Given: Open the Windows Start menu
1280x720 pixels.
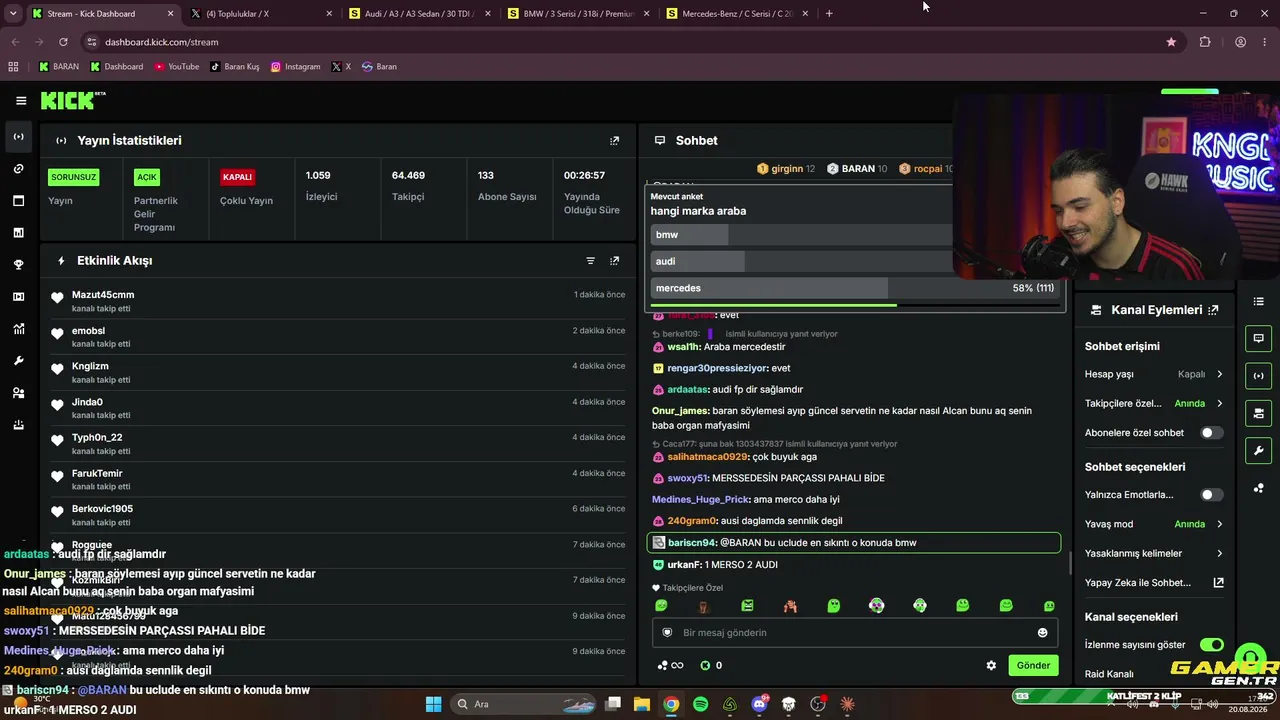Looking at the screenshot, I should coord(433,704).
